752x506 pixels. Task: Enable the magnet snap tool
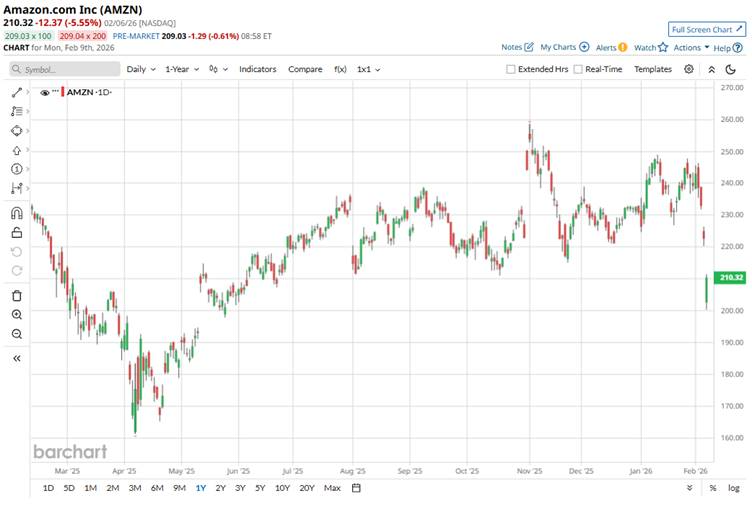[17, 212]
